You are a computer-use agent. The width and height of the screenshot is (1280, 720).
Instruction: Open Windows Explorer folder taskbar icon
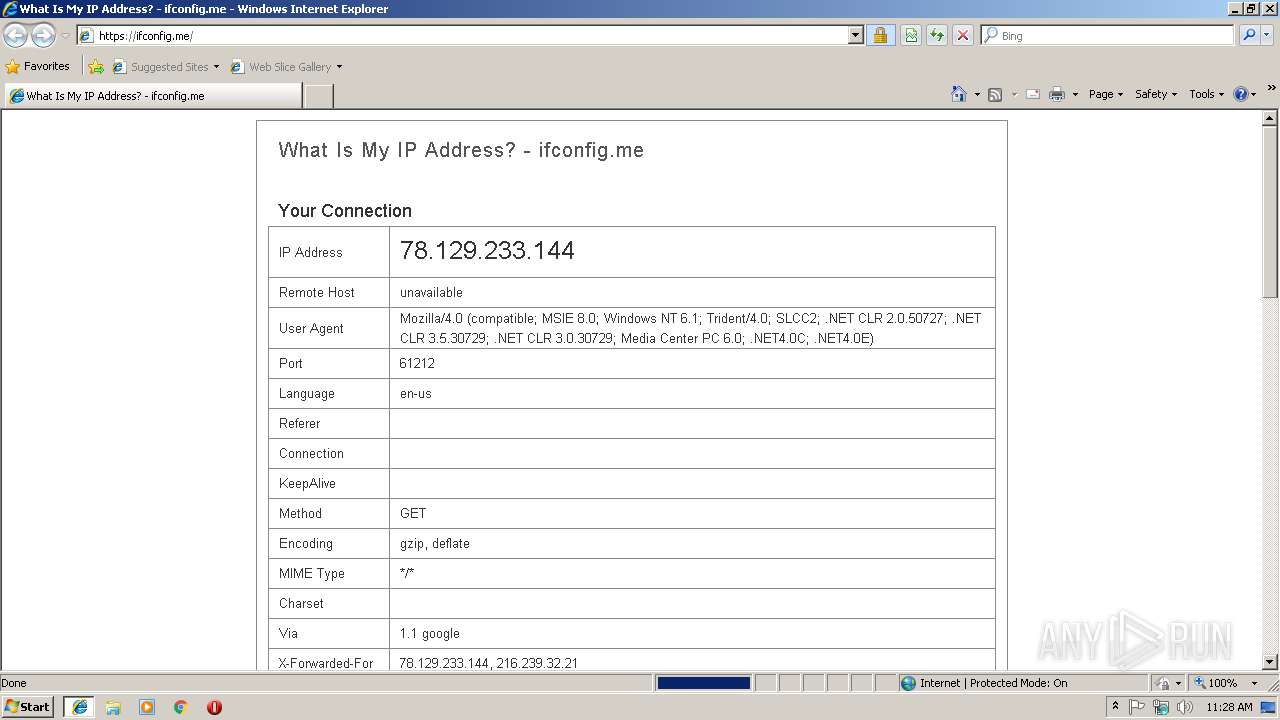(x=113, y=707)
